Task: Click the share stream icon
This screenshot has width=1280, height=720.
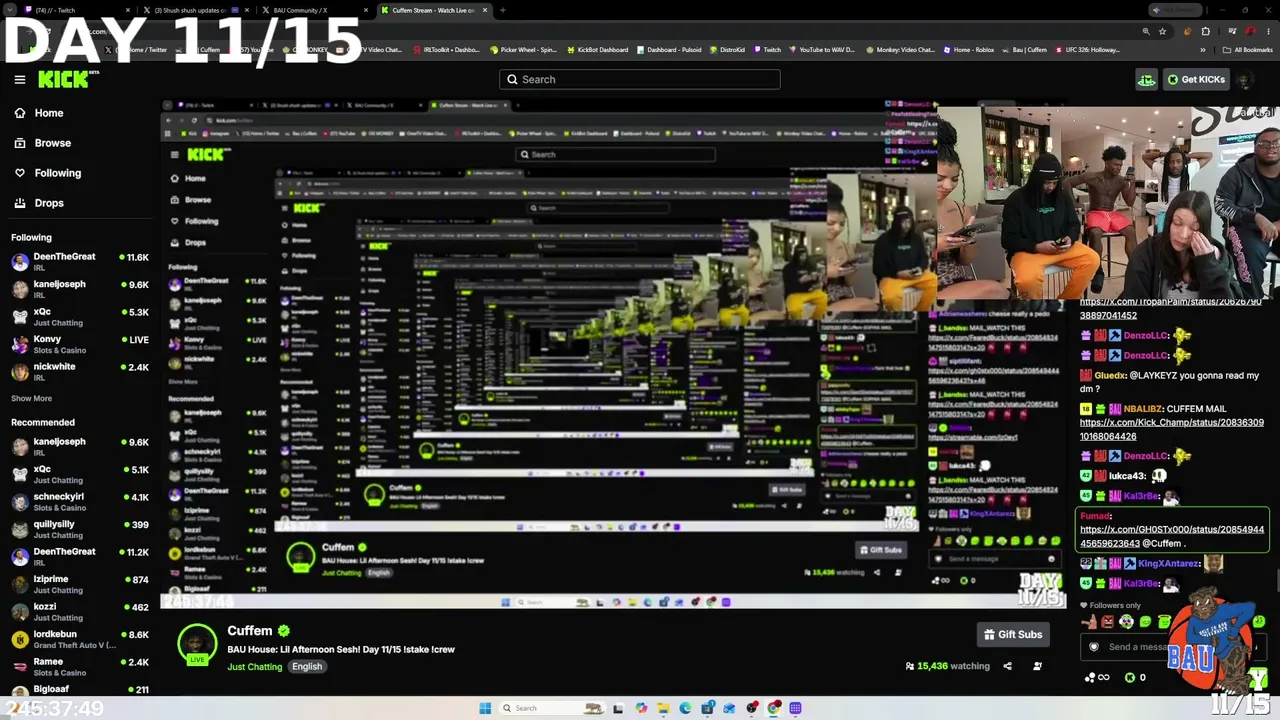Action: click(x=1007, y=666)
